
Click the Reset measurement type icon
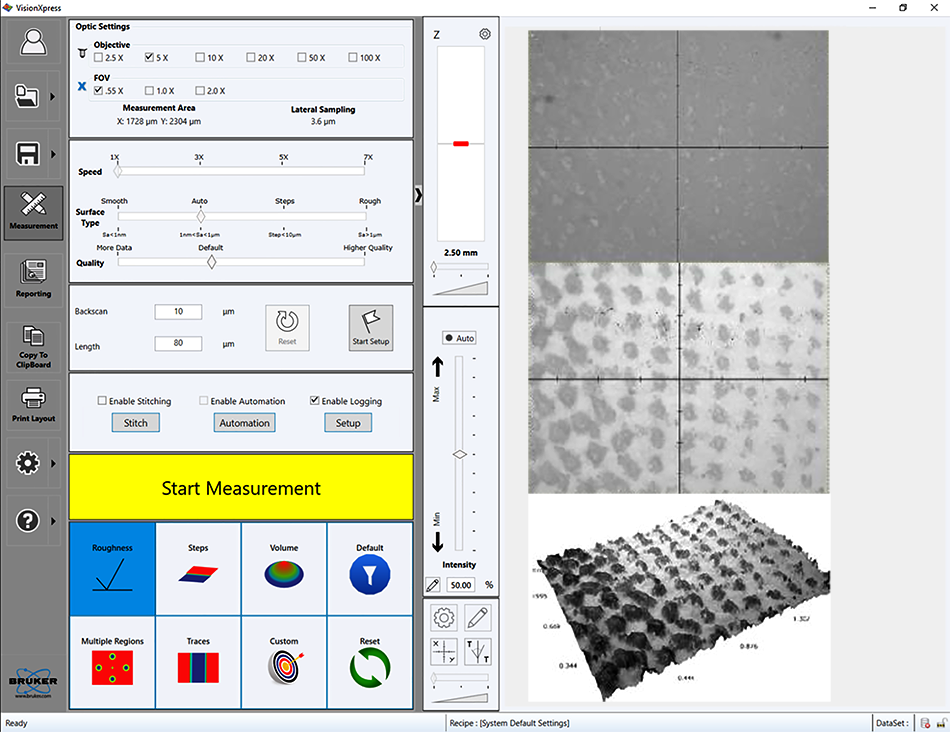point(370,661)
